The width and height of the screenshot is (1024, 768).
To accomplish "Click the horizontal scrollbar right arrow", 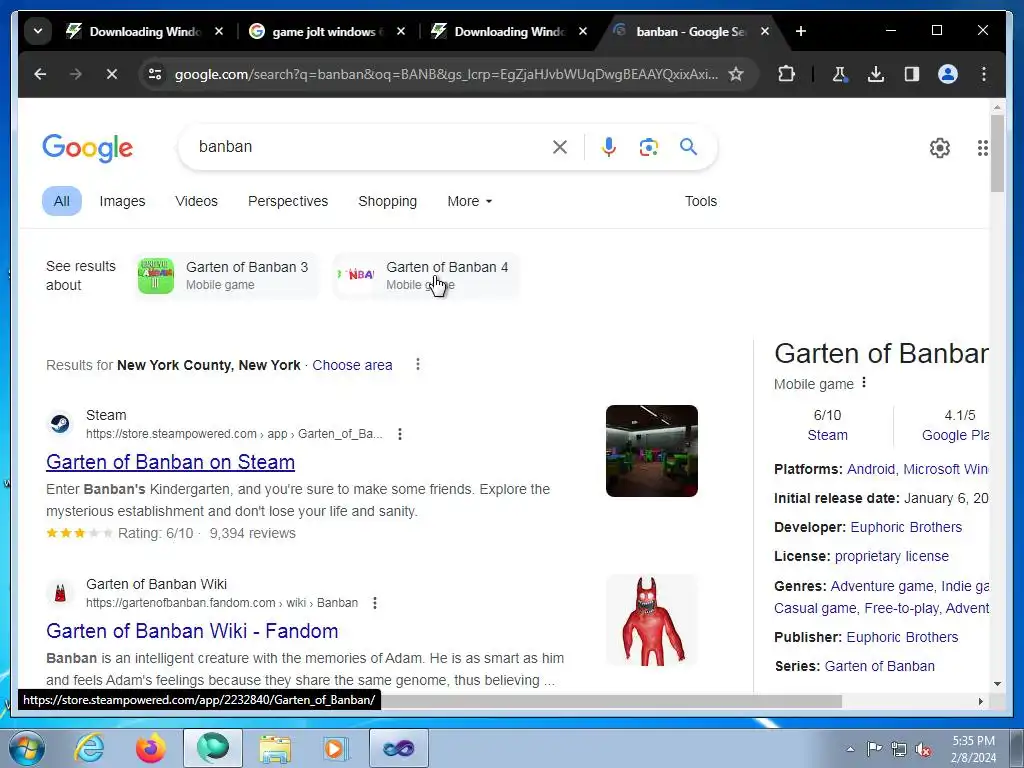I will click(980, 701).
